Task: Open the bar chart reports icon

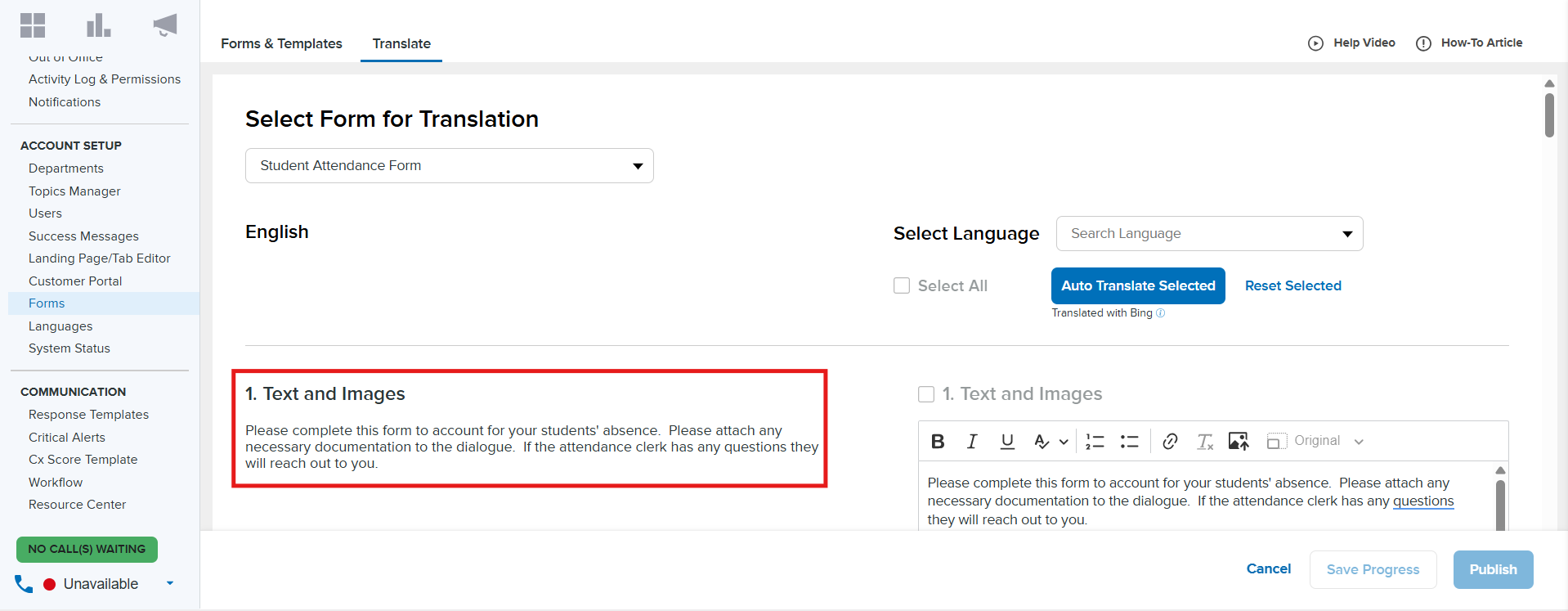Action: (98, 25)
